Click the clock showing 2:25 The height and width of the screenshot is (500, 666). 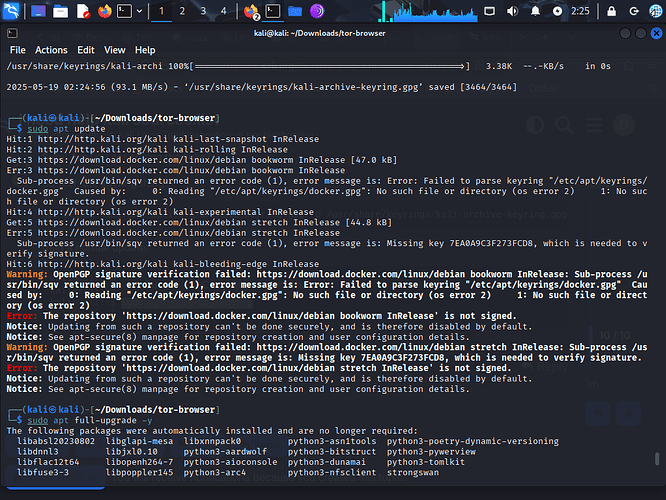click(x=580, y=11)
